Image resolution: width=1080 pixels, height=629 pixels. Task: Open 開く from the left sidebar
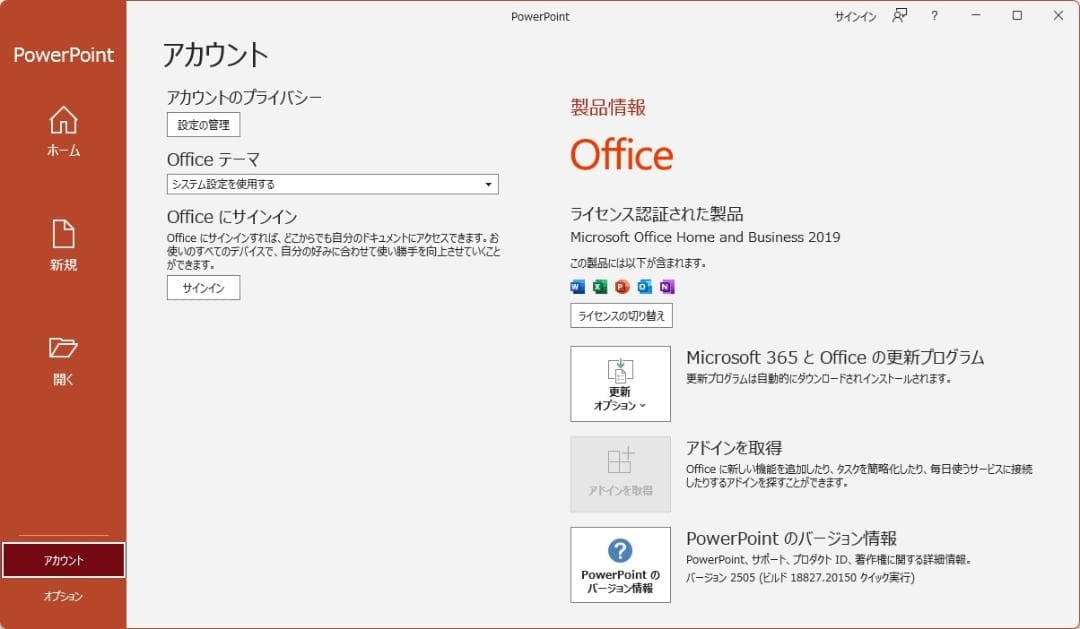tap(62, 360)
